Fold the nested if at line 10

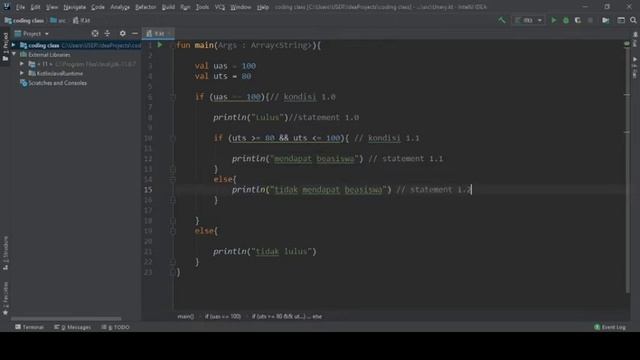click(173, 138)
